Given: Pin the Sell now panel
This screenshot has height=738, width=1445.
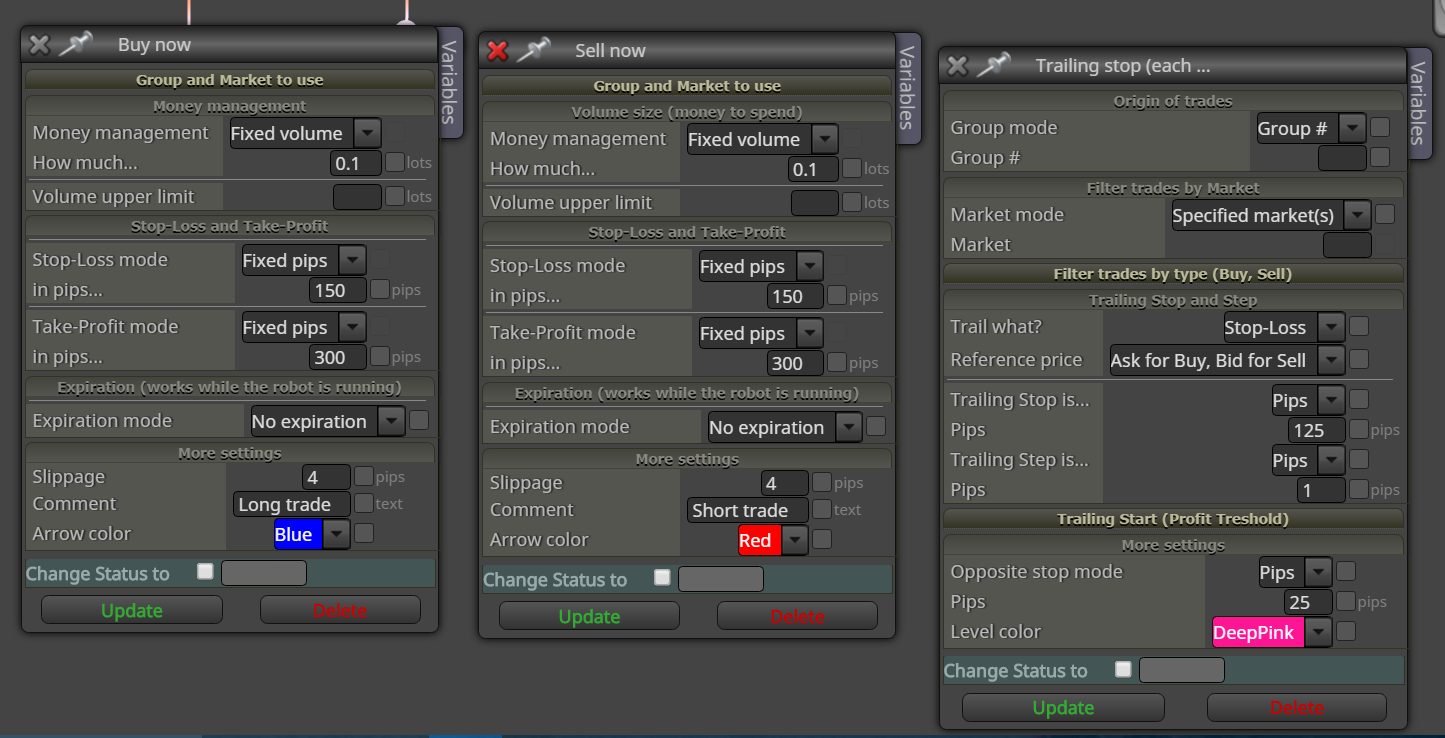Looking at the screenshot, I should point(532,50).
